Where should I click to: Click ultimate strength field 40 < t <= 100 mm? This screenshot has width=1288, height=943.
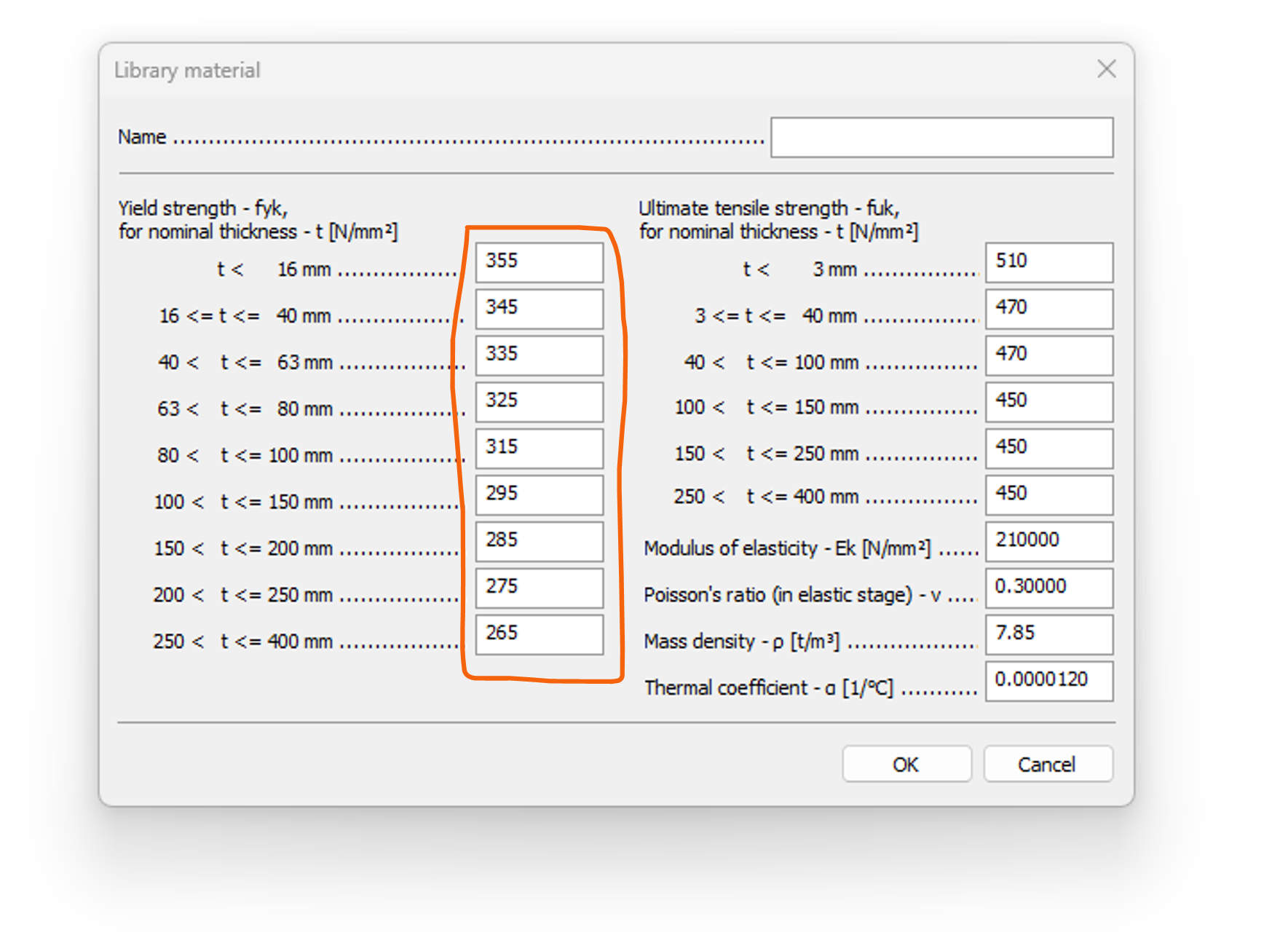pyautogui.click(x=1049, y=355)
